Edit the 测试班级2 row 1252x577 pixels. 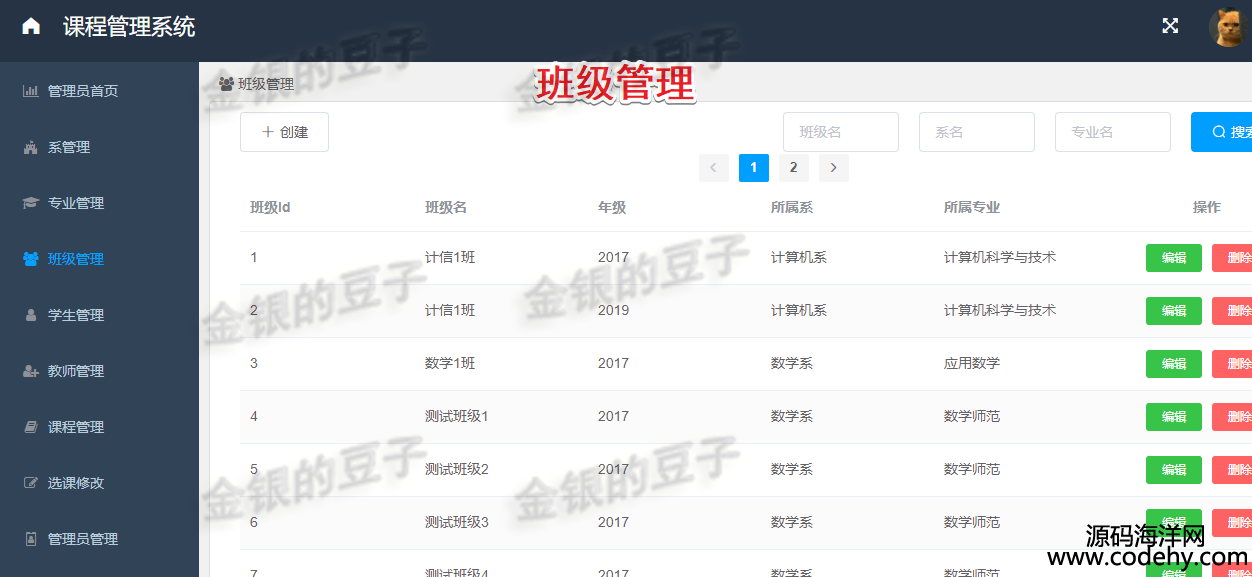pos(1174,470)
